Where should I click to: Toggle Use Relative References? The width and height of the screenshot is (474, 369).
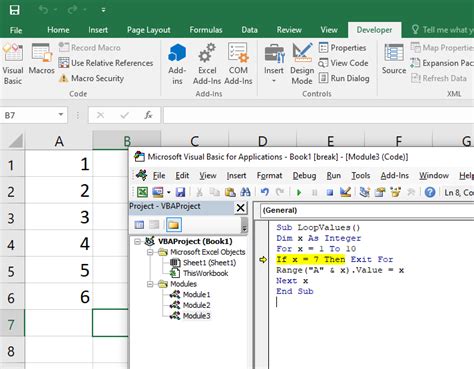tap(106, 63)
